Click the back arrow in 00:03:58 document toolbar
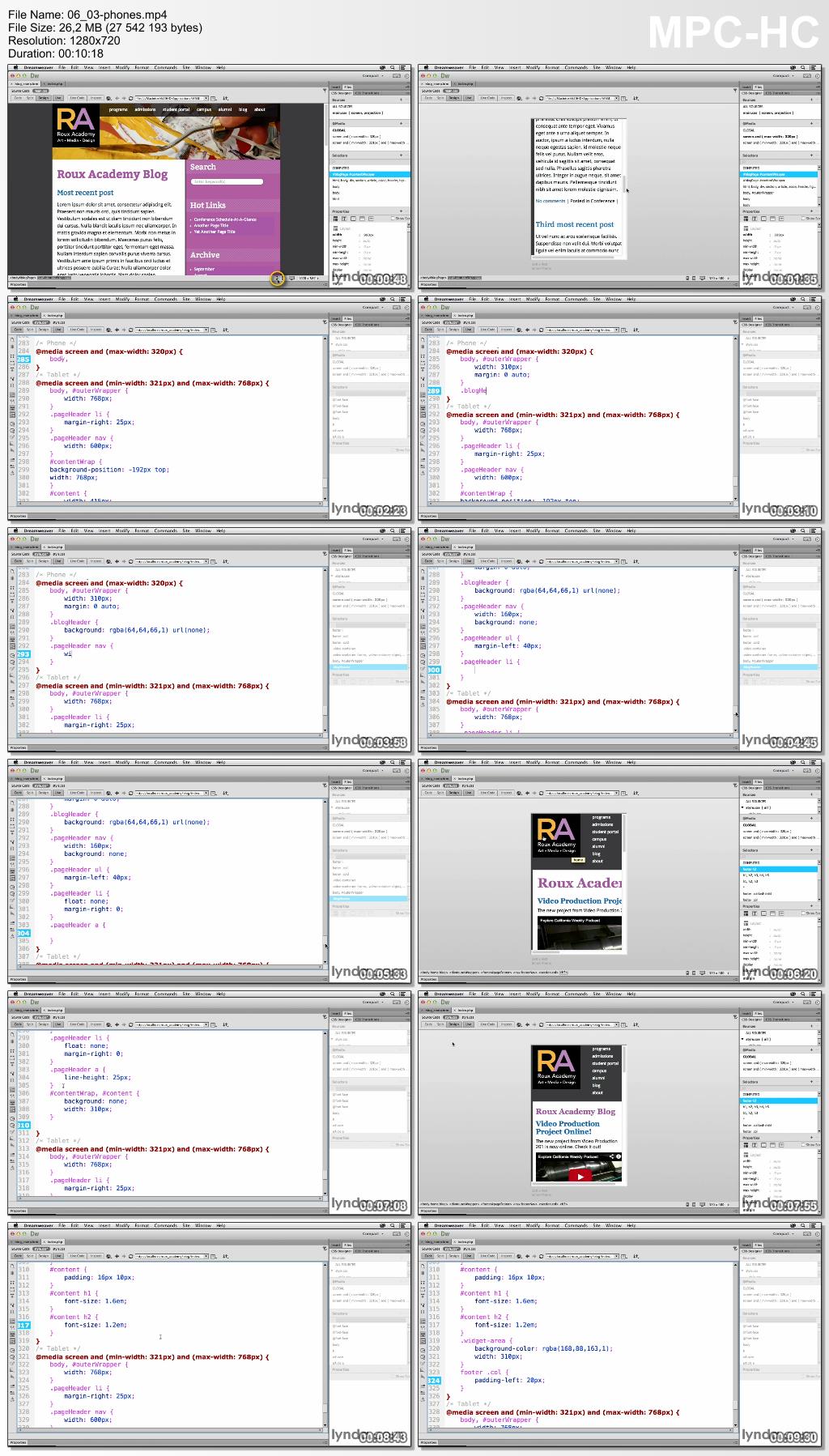Viewport: 829px width, 1456px height. [116, 561]
